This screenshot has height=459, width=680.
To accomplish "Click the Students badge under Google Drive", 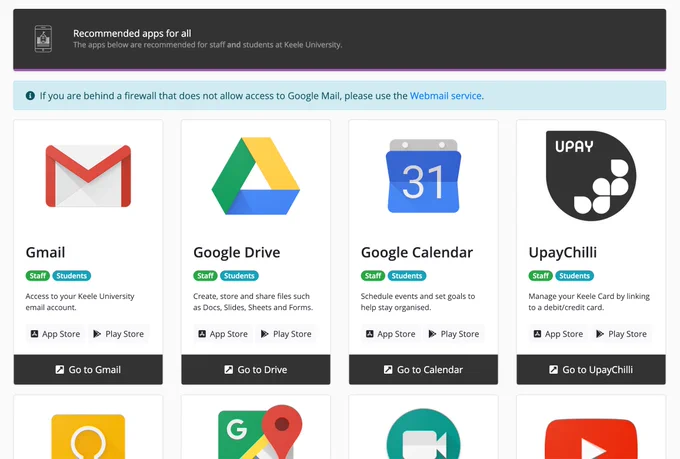I will tap(239, 275).
